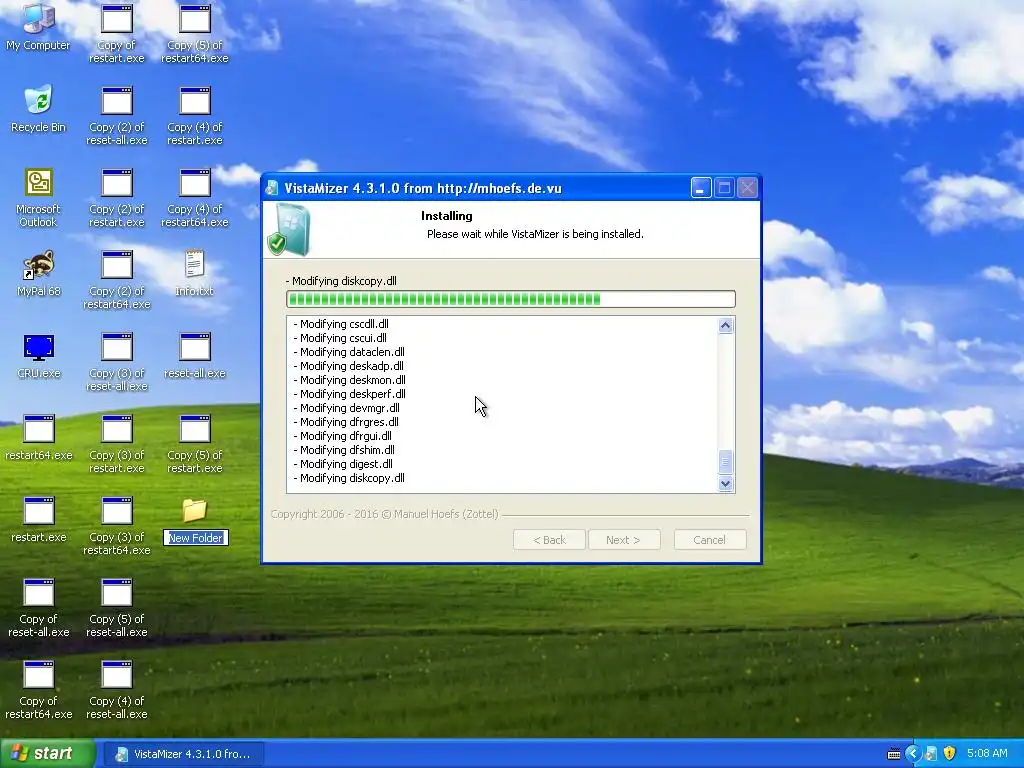Screen dimensions: 1024x768
Task: Select Copy (2) of restart.exe icon
Action: click(117, 182)
